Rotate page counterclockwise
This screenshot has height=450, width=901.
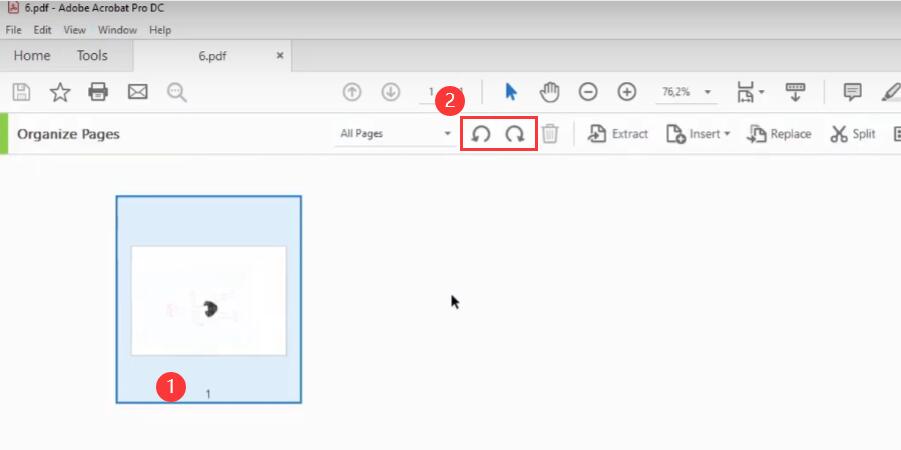pyautogui.click(x=481, y=134)
